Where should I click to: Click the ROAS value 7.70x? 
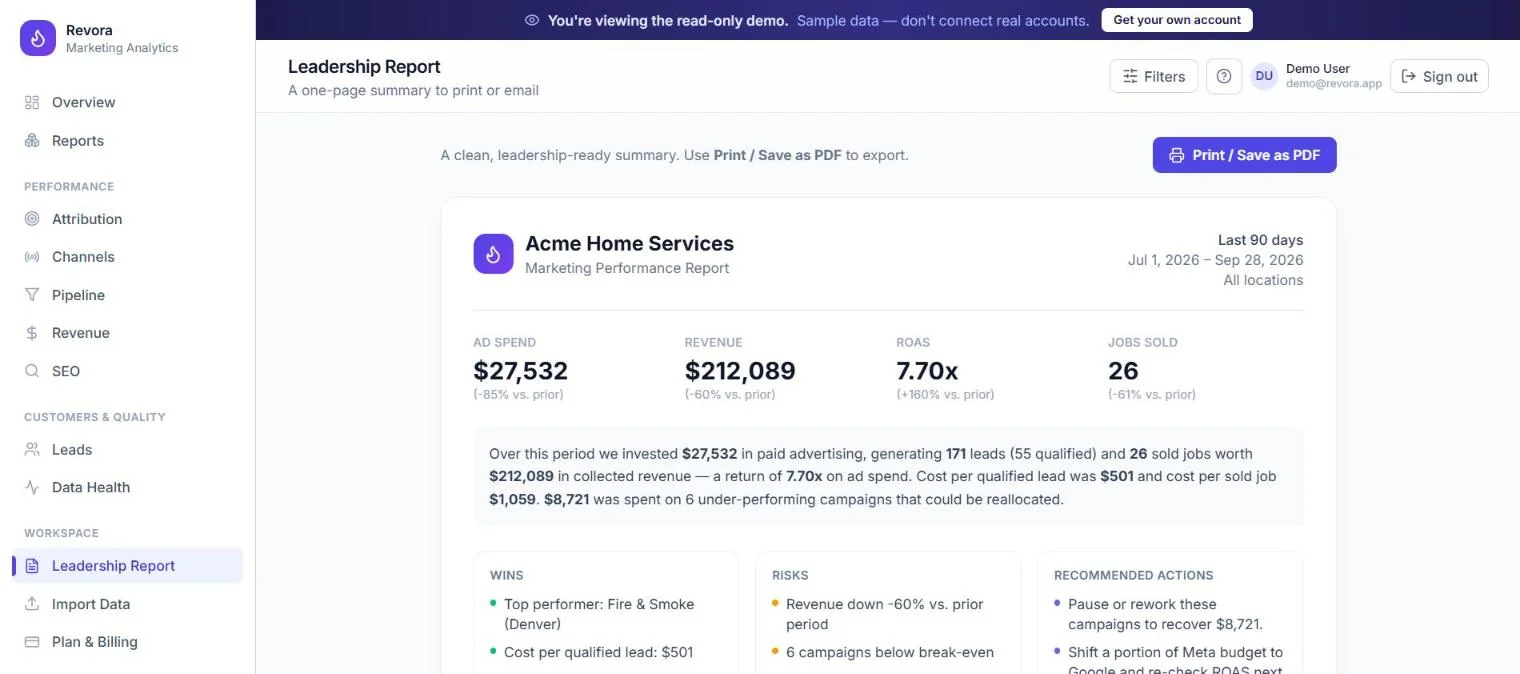[x=927, y=371]
